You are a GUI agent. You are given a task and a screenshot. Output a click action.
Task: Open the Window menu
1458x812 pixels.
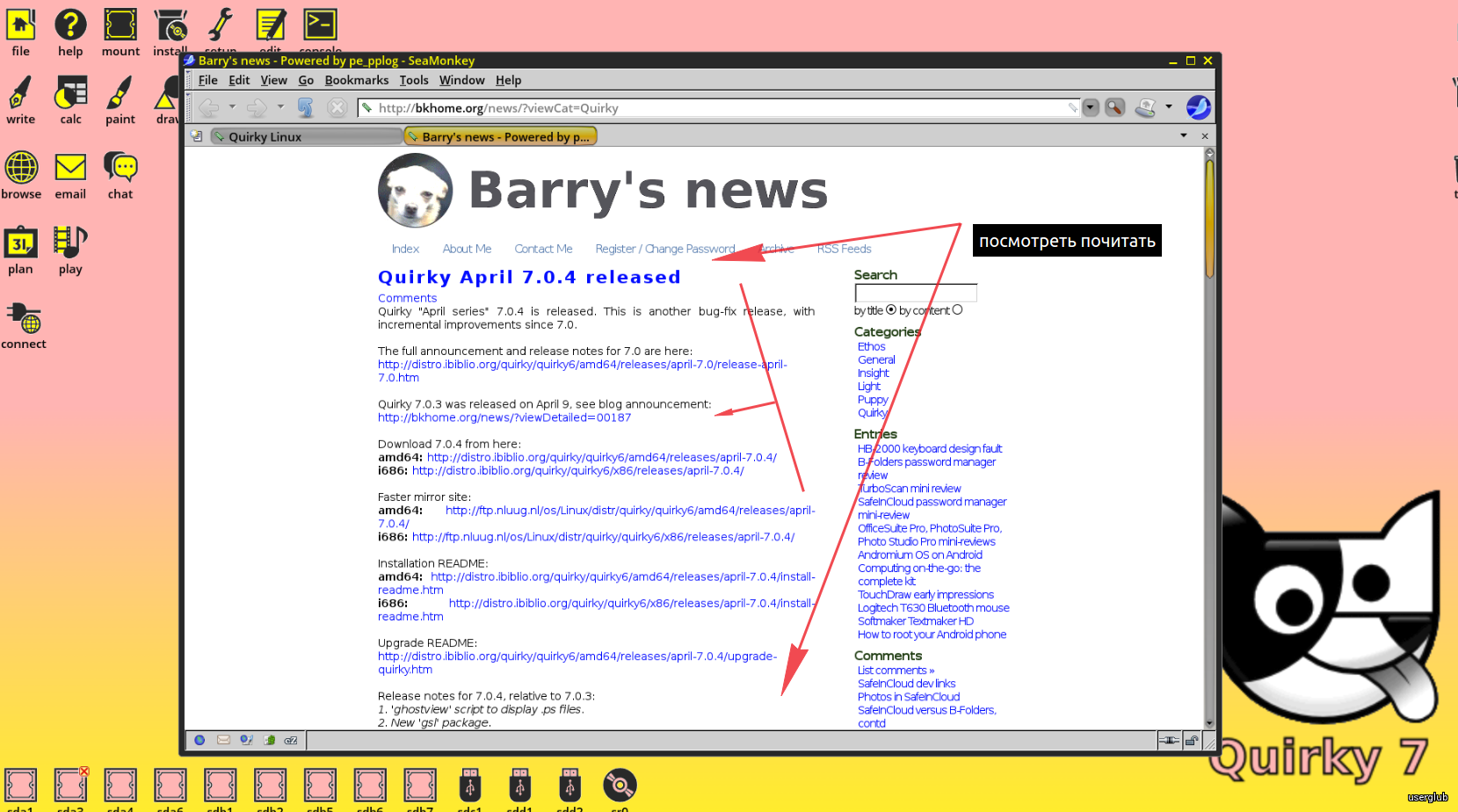click(x=461, y=80)
